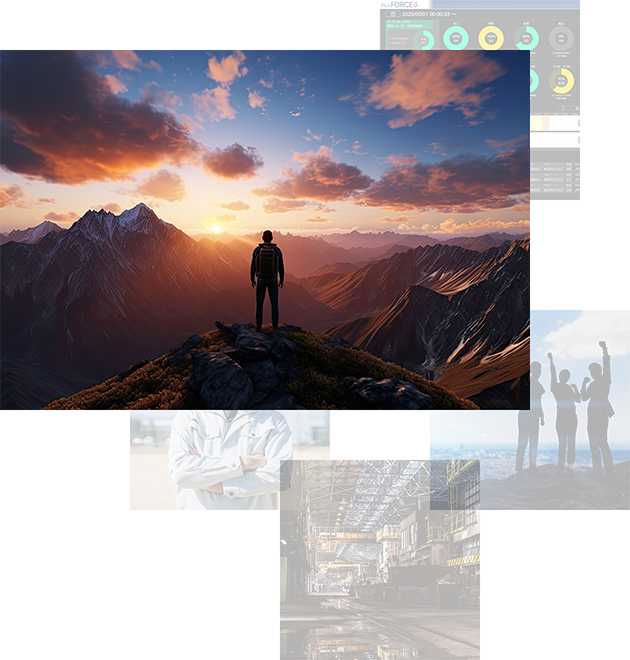Select the gray 0% donut chart
The image size is (630, 660).
click(x=560, y=39)
